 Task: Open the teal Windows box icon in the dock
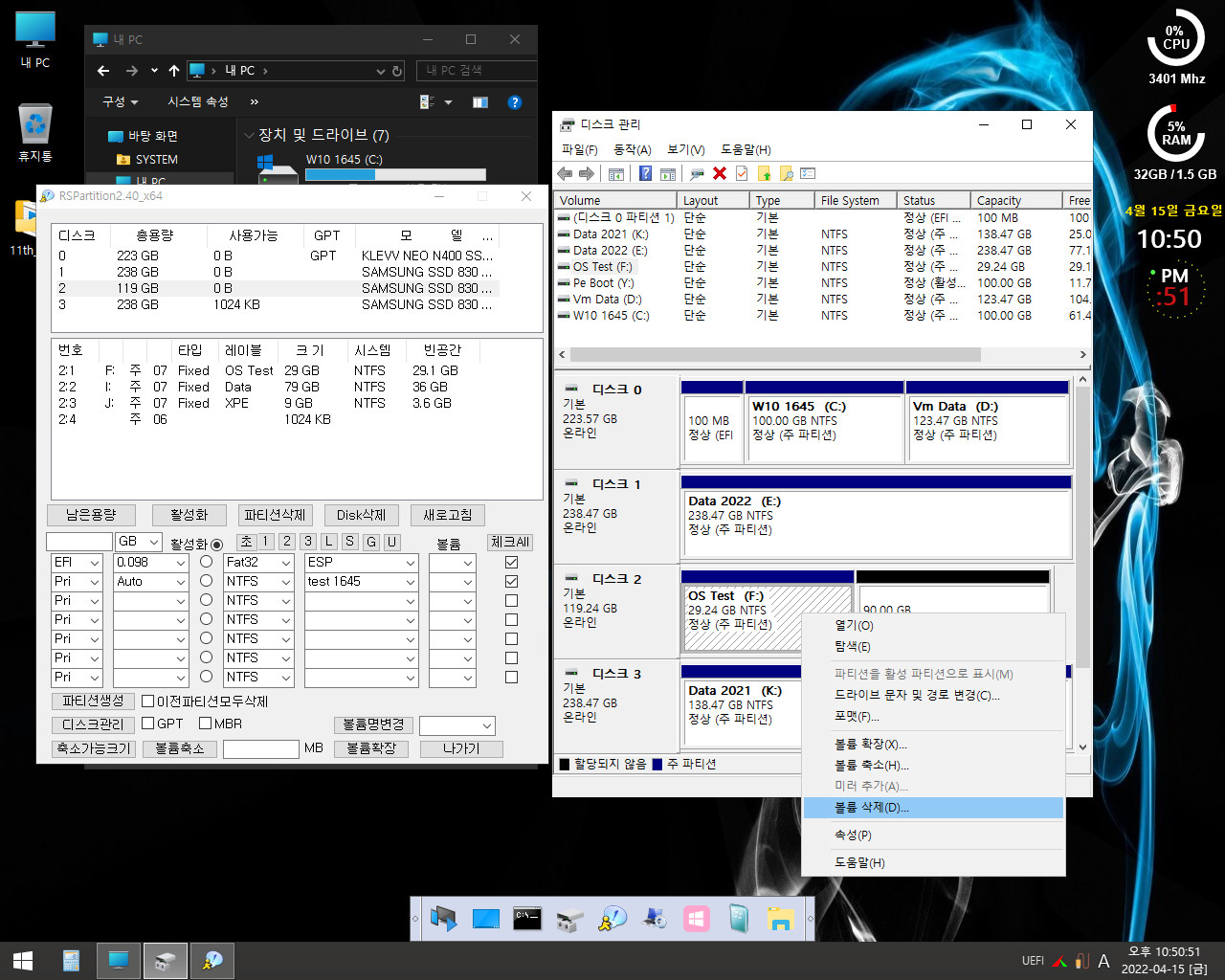(739, 919)
